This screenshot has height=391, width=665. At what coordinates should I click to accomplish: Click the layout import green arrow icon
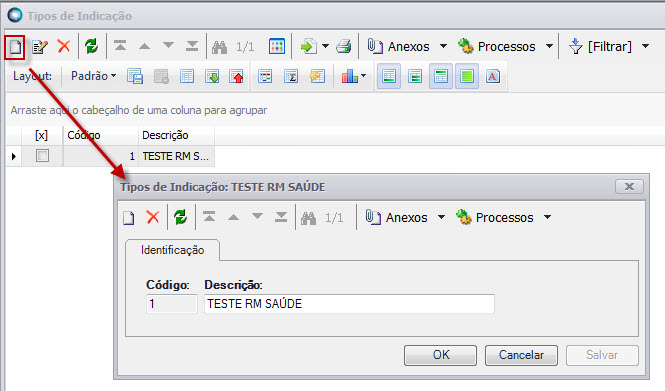pos(212,76)
